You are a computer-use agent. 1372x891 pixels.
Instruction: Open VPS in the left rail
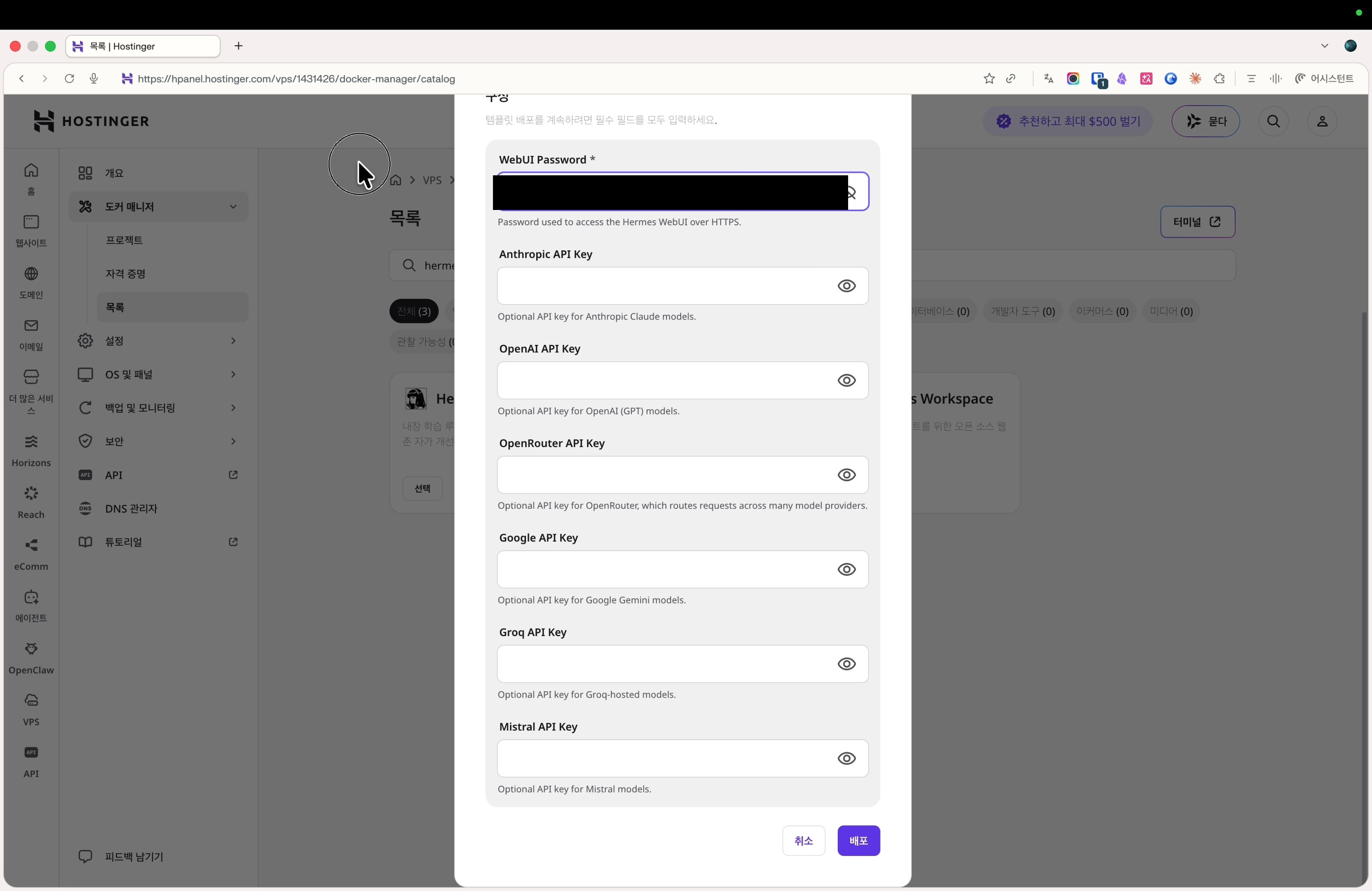coord(31,710)
